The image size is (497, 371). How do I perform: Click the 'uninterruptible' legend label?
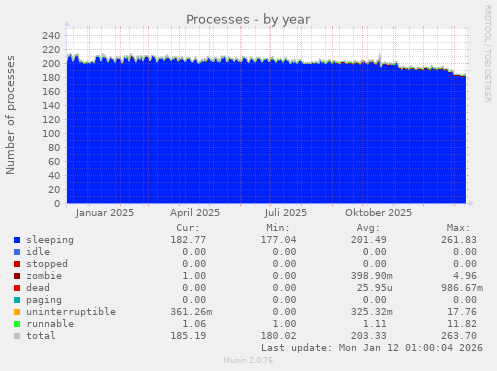point(71,312)
